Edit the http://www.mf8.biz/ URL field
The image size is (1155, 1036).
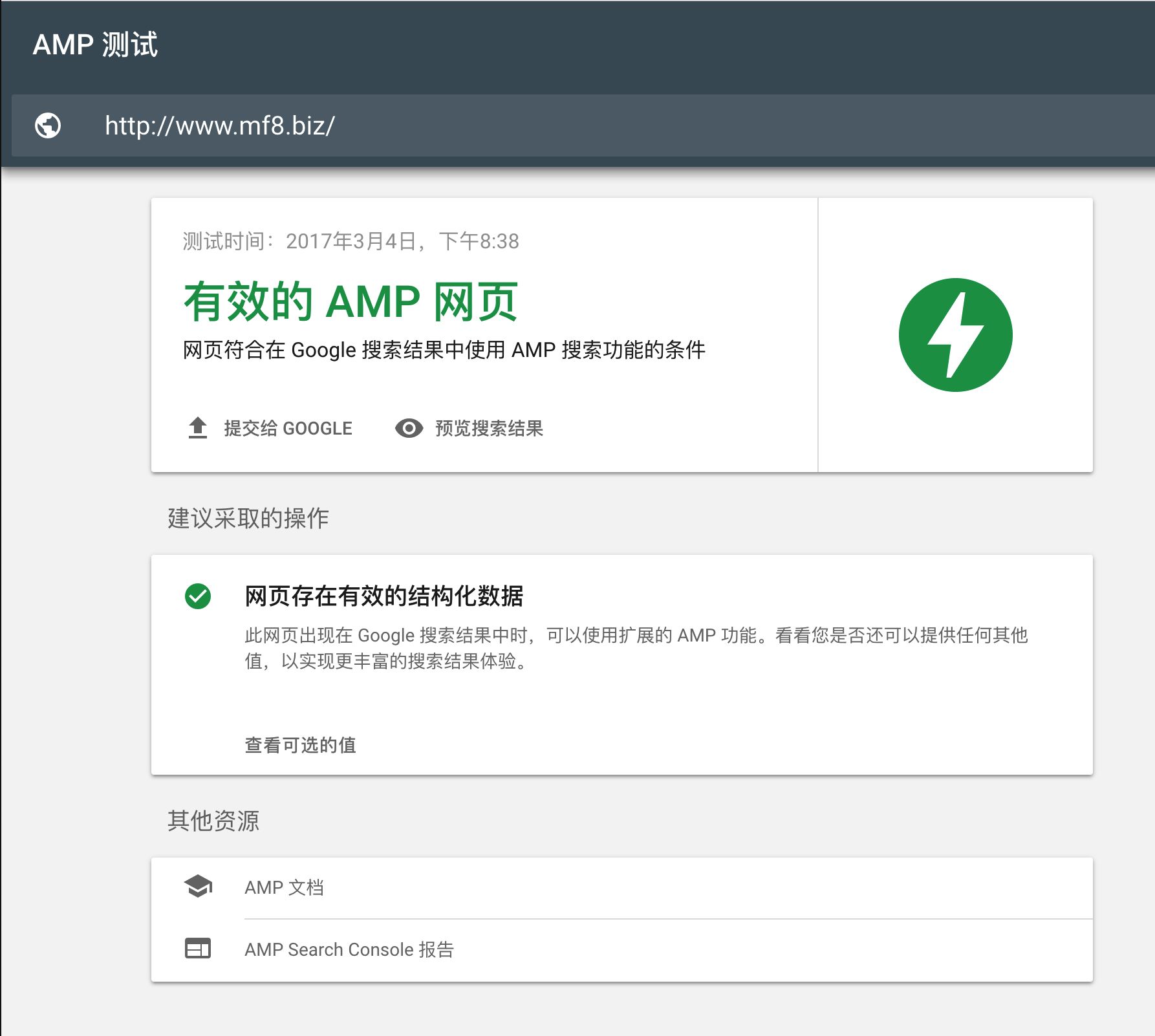[583, 125]
